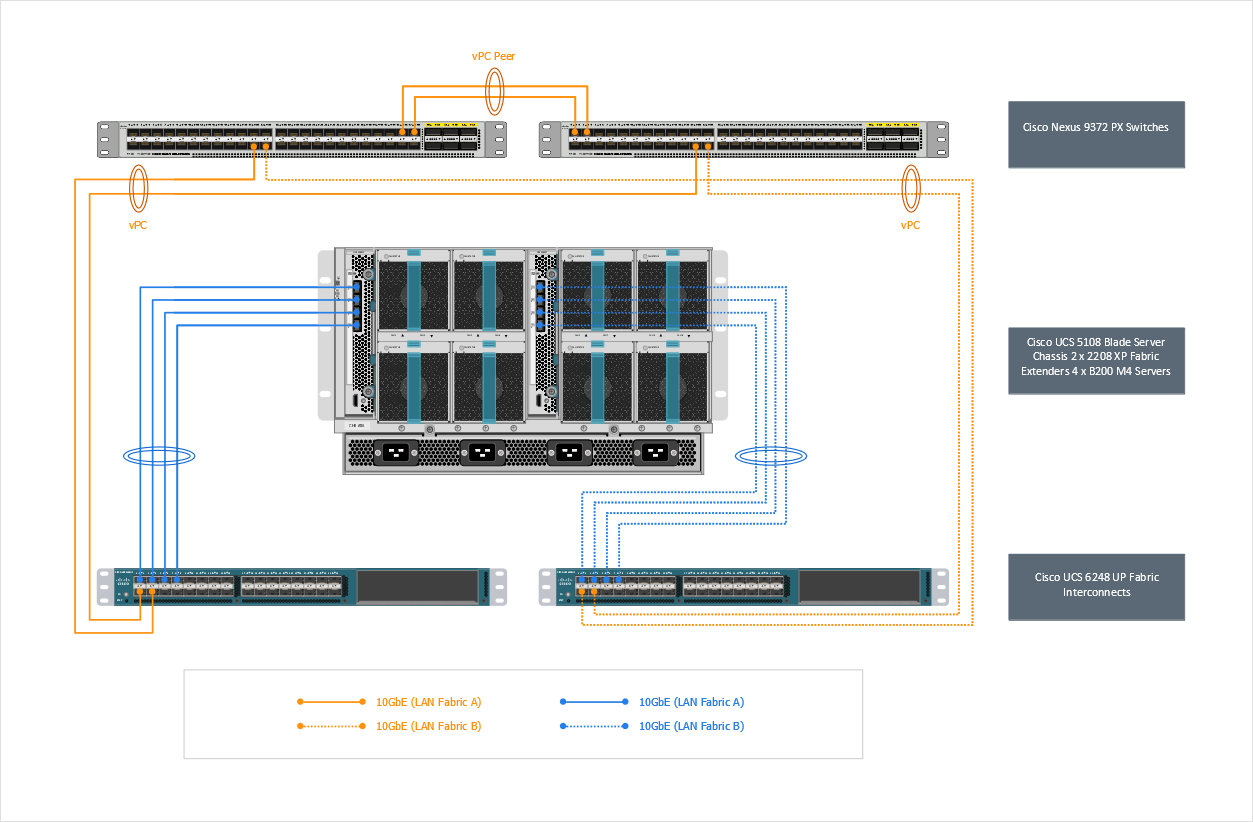The image size is (1253, 822).
Task: Click the right orange vPC ellipse
Action: coord(910,188)
